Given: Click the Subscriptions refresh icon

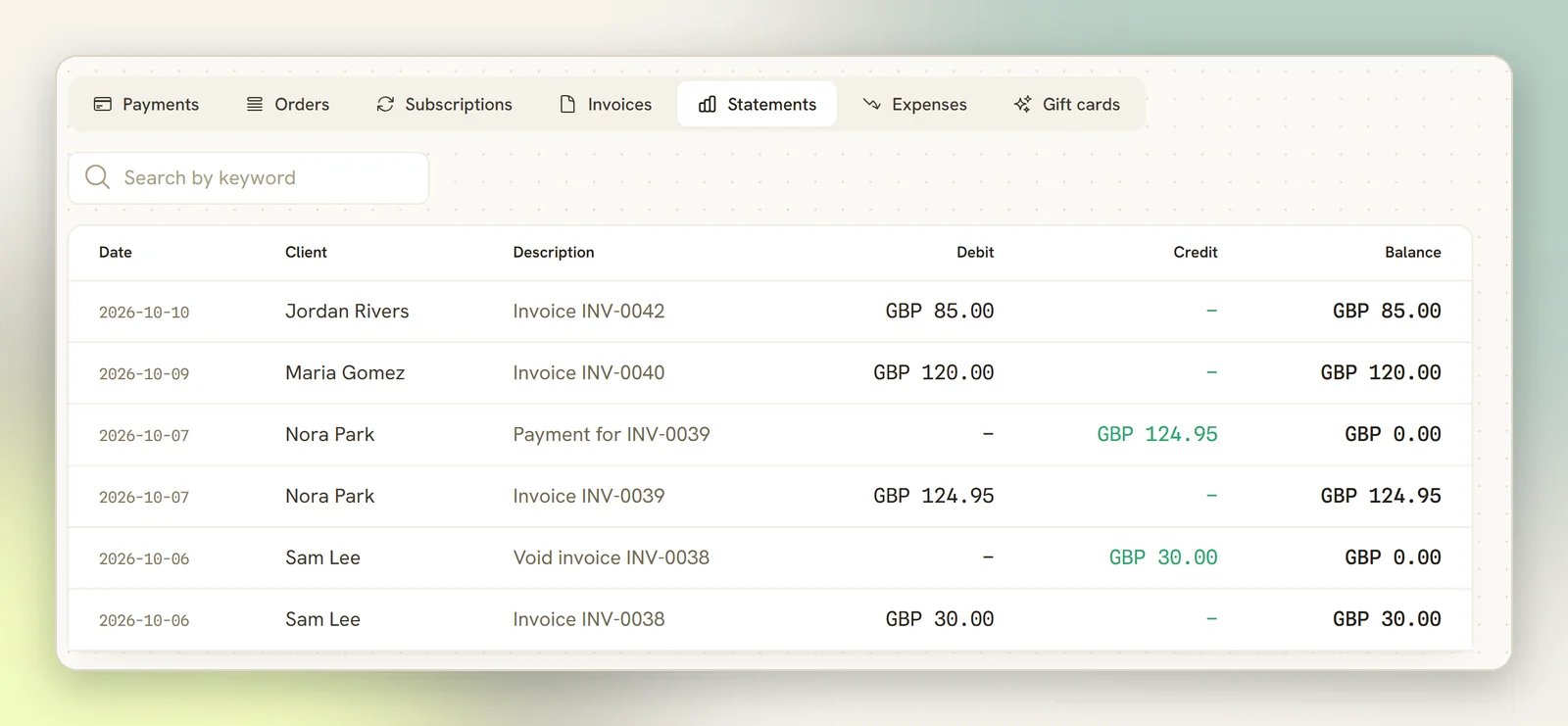Looking at the screenshot, I should [x=385, y=104].
